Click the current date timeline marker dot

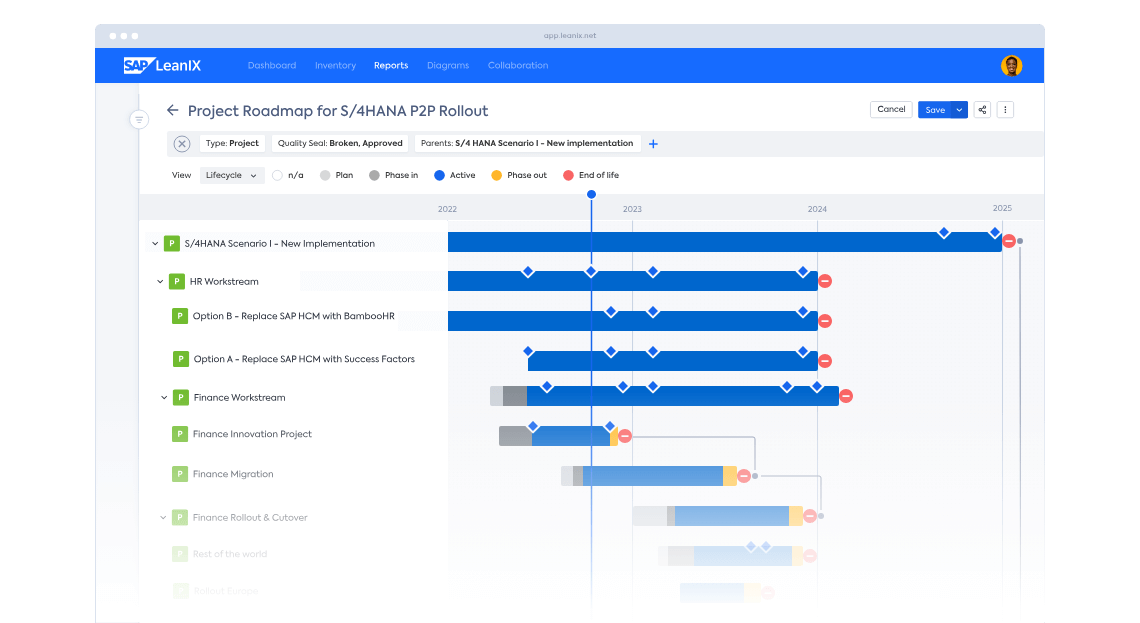[591, 194]
